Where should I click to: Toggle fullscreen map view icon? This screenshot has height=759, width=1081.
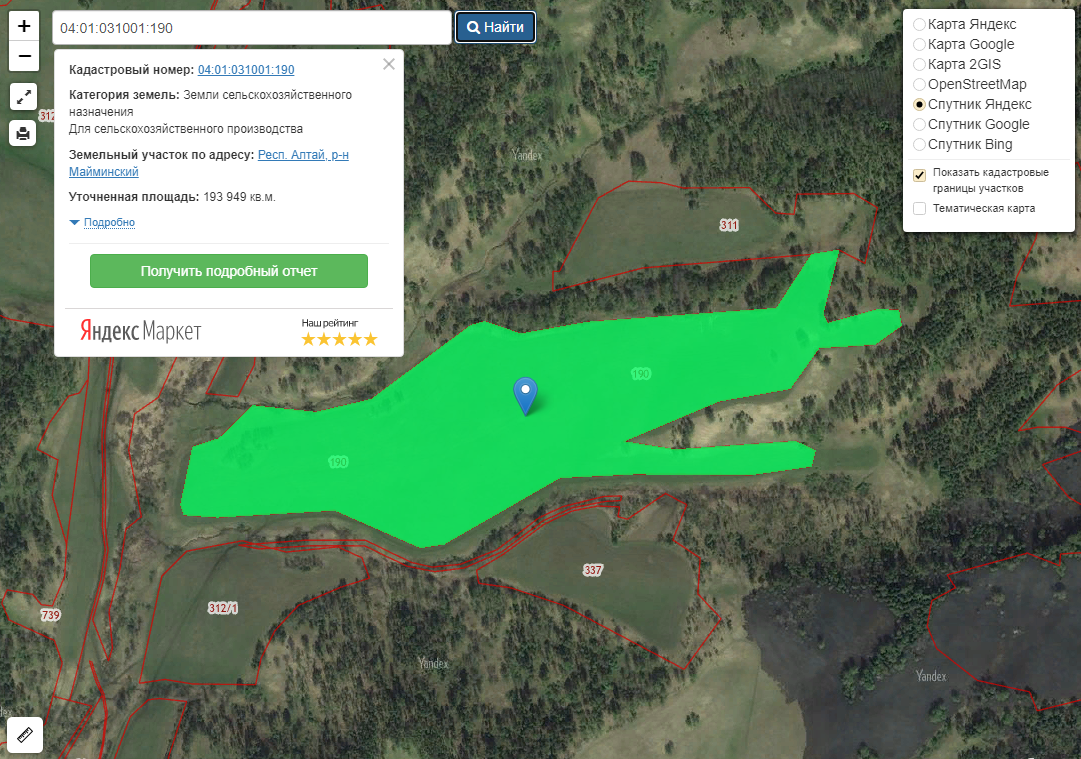[24, 97]
